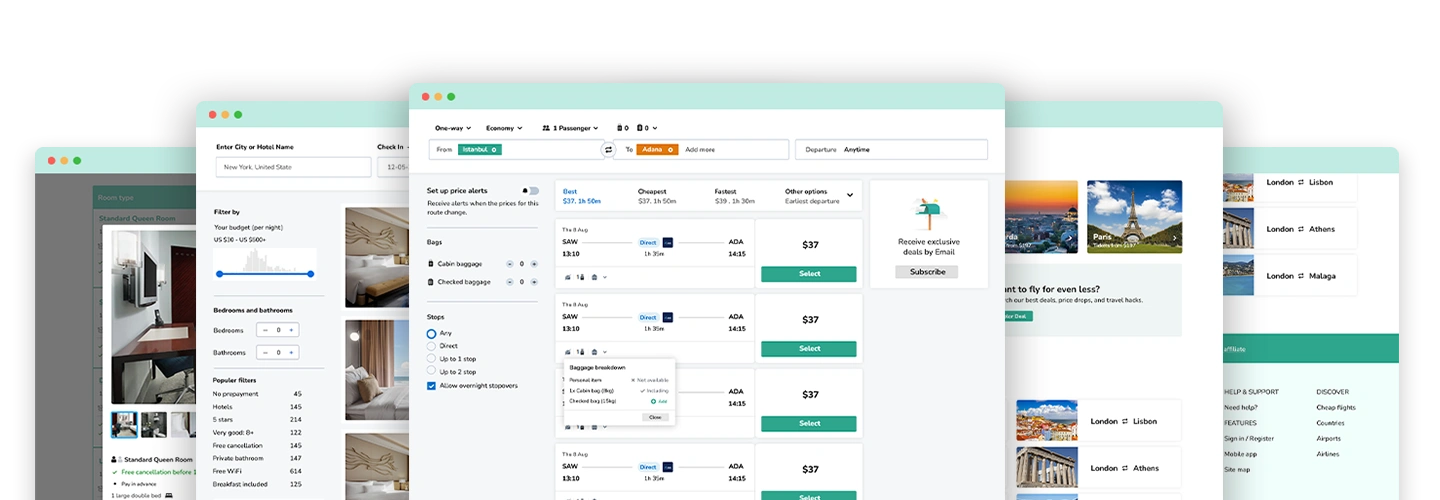
Task: Click the Departure Anytime date field
Action: click(x=890, y=149)
